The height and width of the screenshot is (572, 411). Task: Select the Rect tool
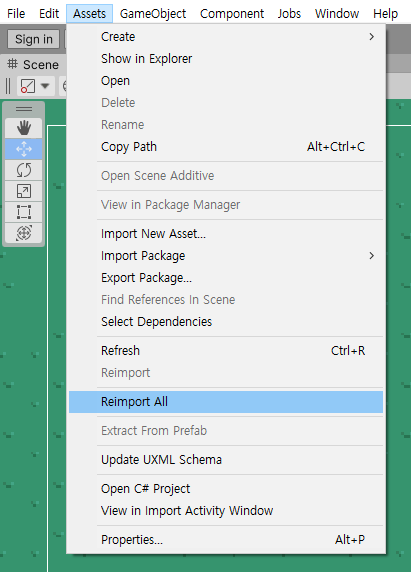tap(24, 212)
